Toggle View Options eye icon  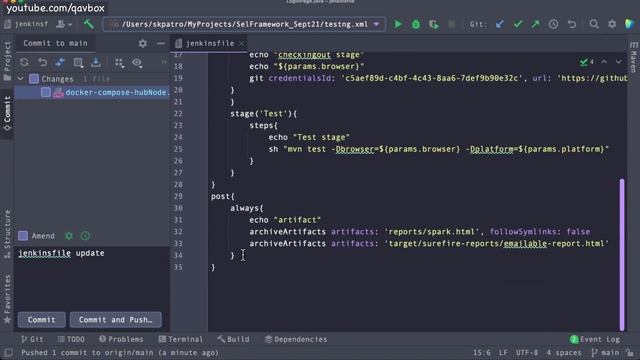(138, 62)
